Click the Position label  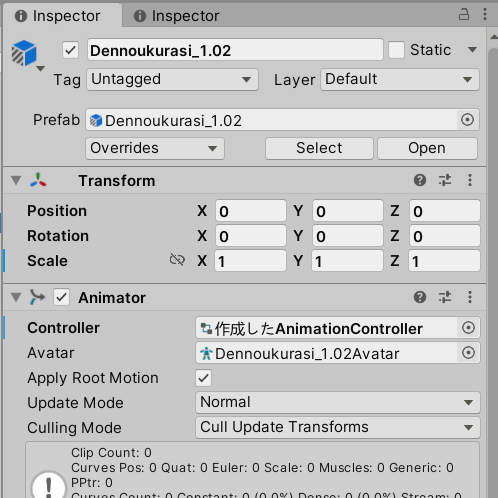click(57, 211)
